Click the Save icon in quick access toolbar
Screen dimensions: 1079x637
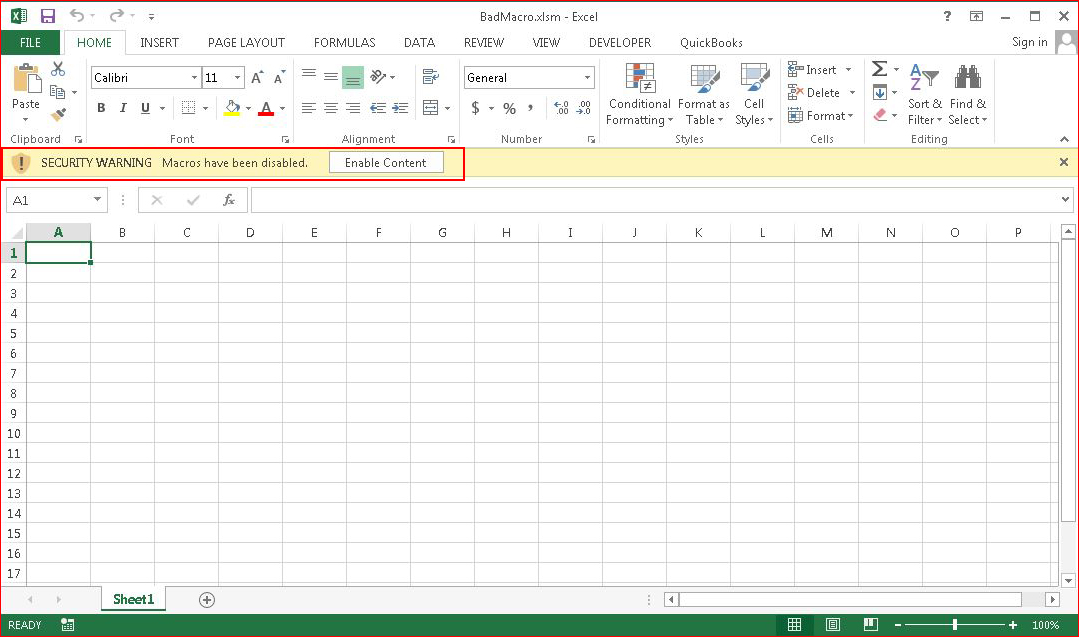click(47, 16)
